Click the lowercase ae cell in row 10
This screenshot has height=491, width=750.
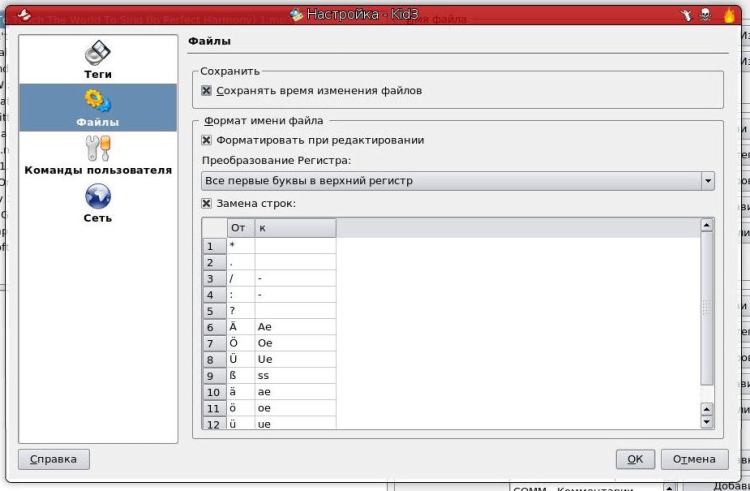(295, 392)
